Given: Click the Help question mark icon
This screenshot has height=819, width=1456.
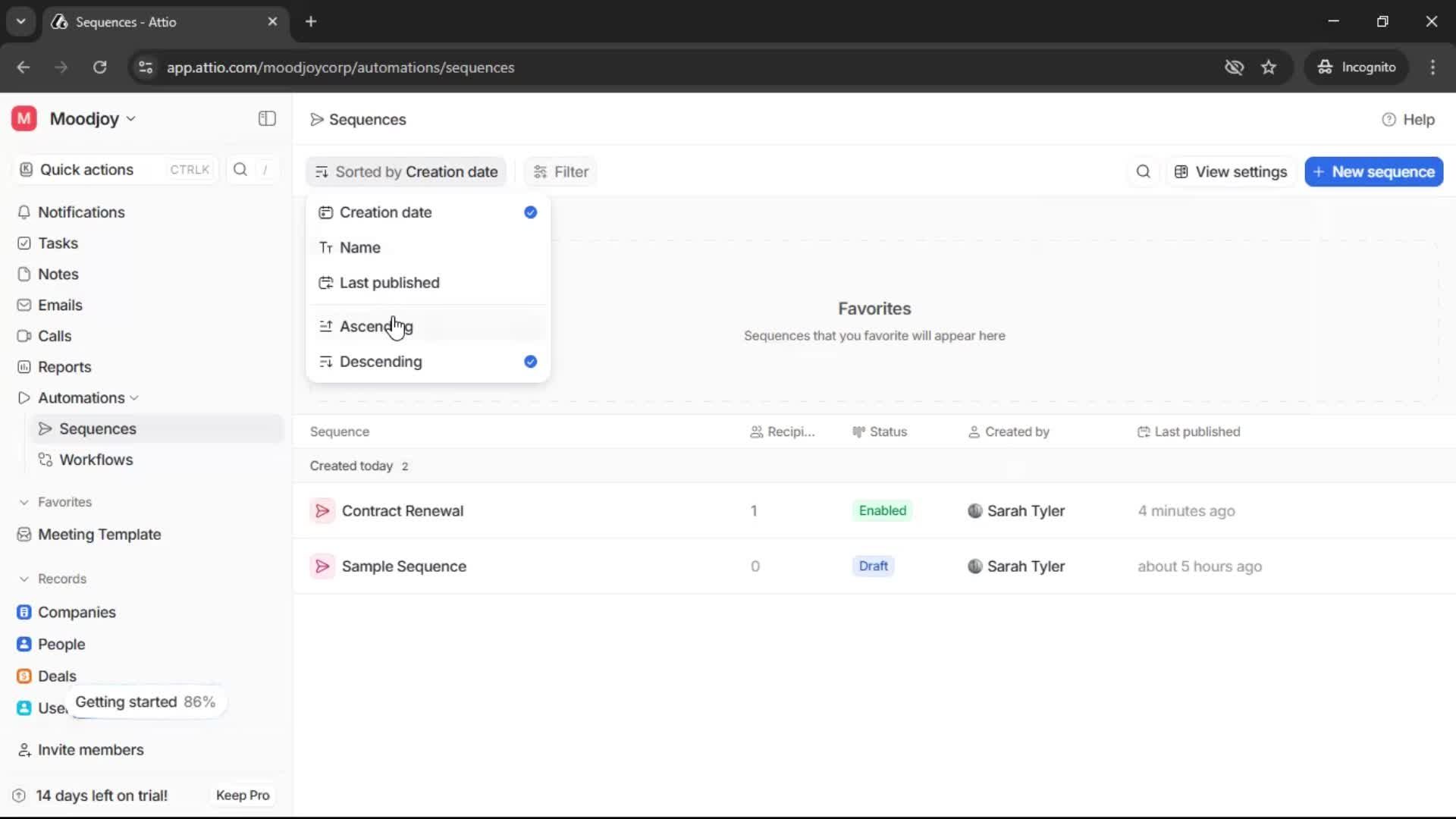Looking at the screenshot, I should (x=1389, y=120).
